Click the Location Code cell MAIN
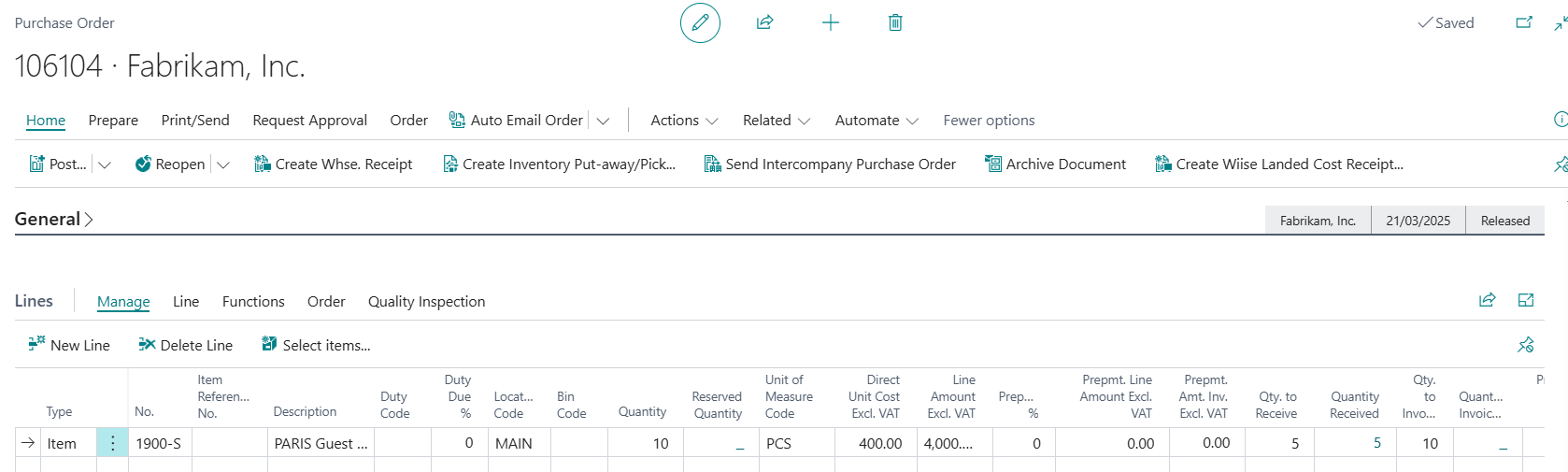This screenshot has width=1568, height=472. 519,443
